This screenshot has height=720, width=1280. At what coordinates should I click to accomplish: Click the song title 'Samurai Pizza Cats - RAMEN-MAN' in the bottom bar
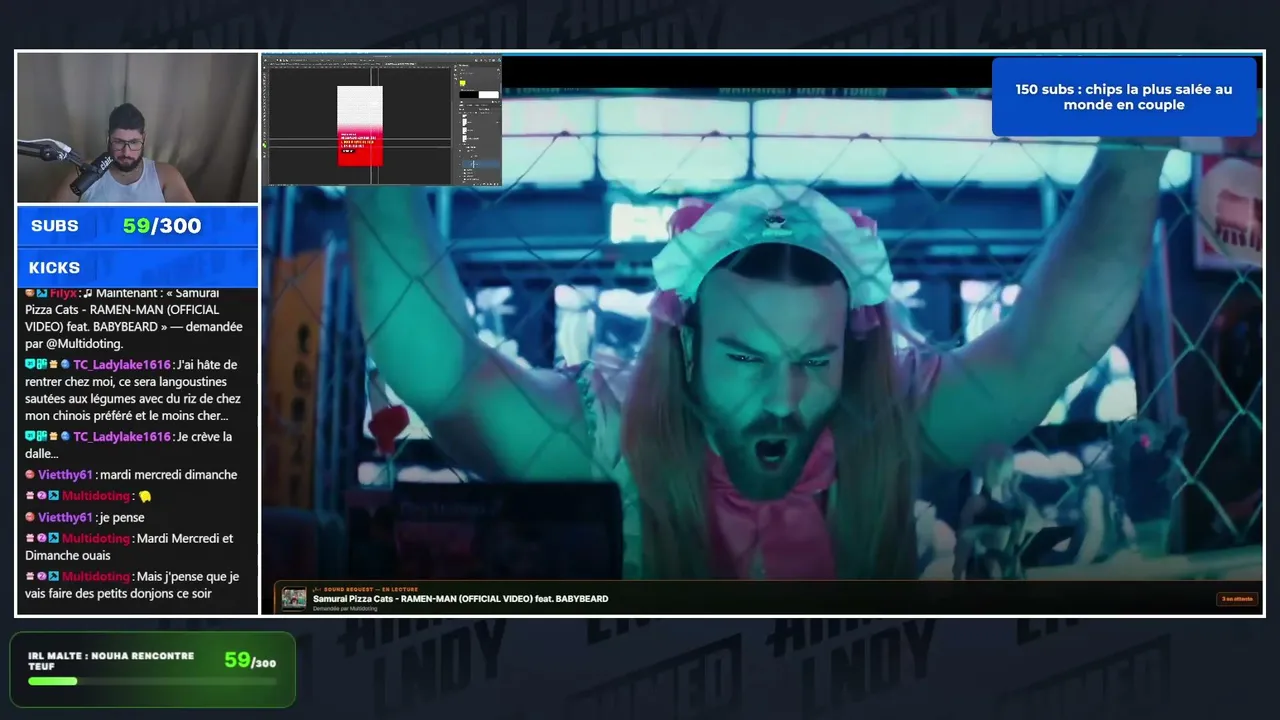tap(460, 599)
